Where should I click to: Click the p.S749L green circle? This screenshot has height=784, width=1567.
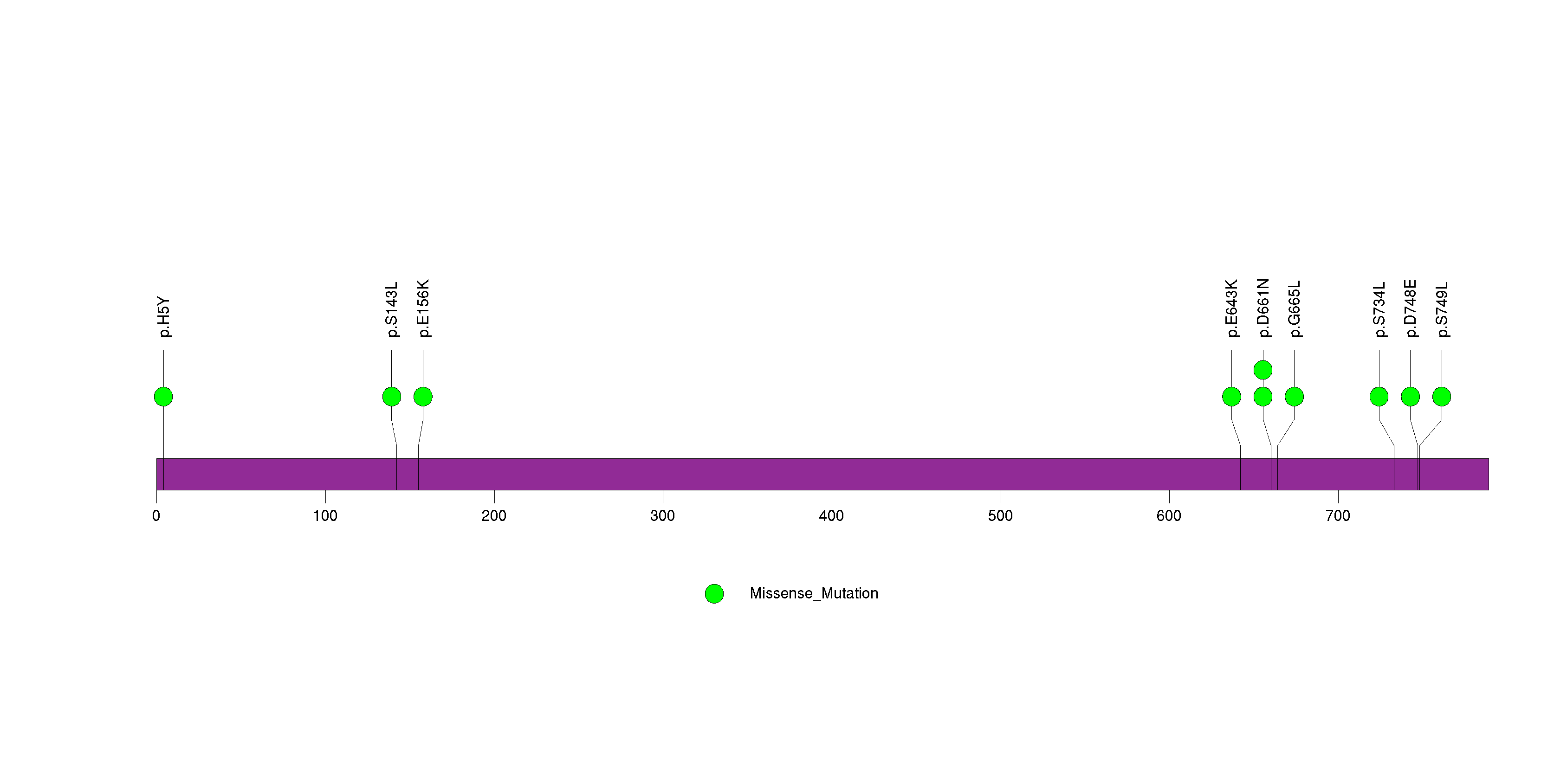point(1442,397)
